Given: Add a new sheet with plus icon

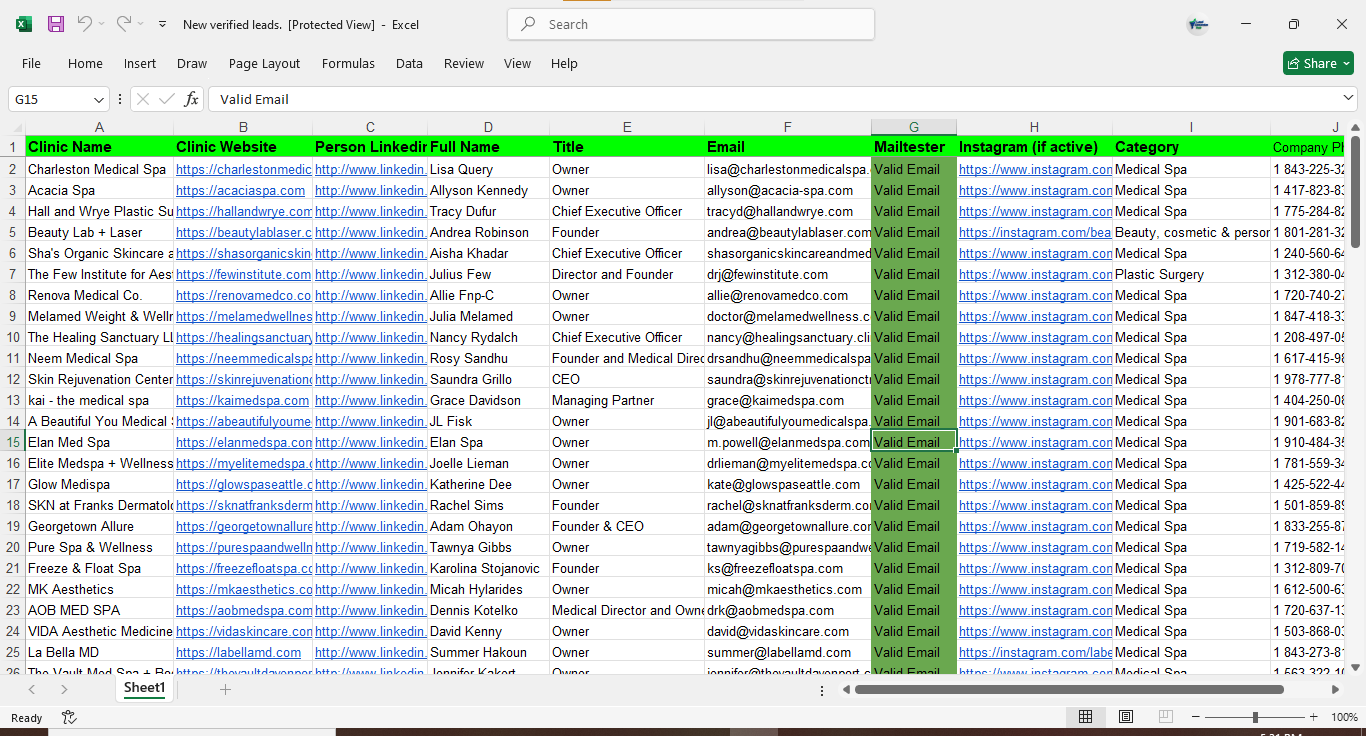Looking at the screenshot, I should [x=225, y=689].
